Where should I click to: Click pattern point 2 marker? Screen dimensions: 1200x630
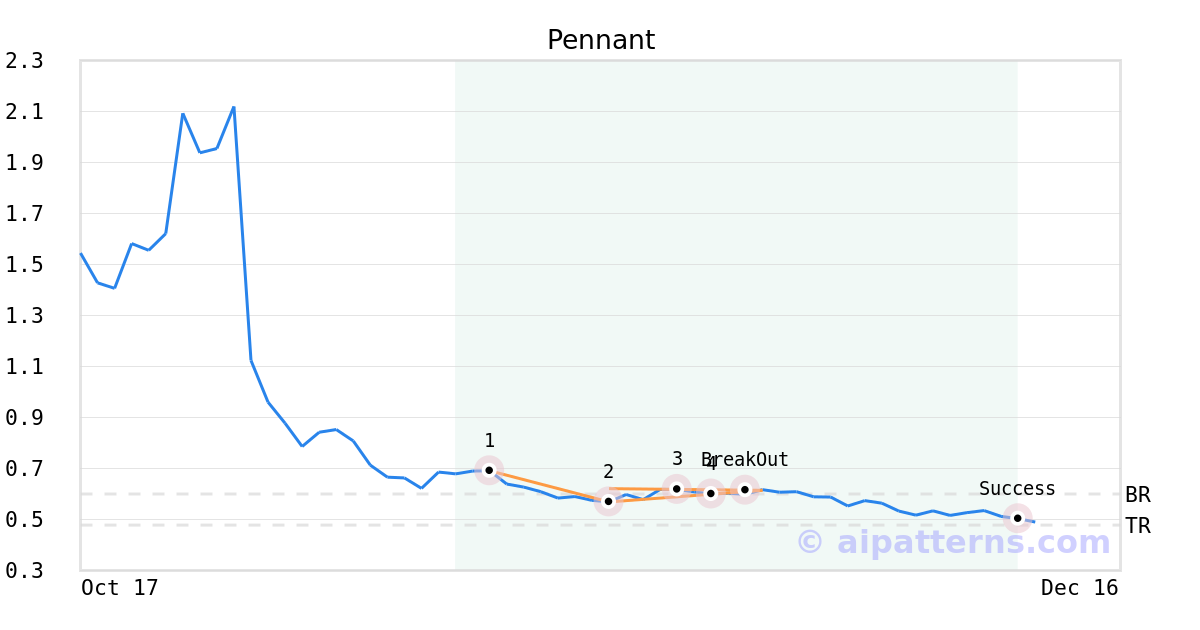608,501
